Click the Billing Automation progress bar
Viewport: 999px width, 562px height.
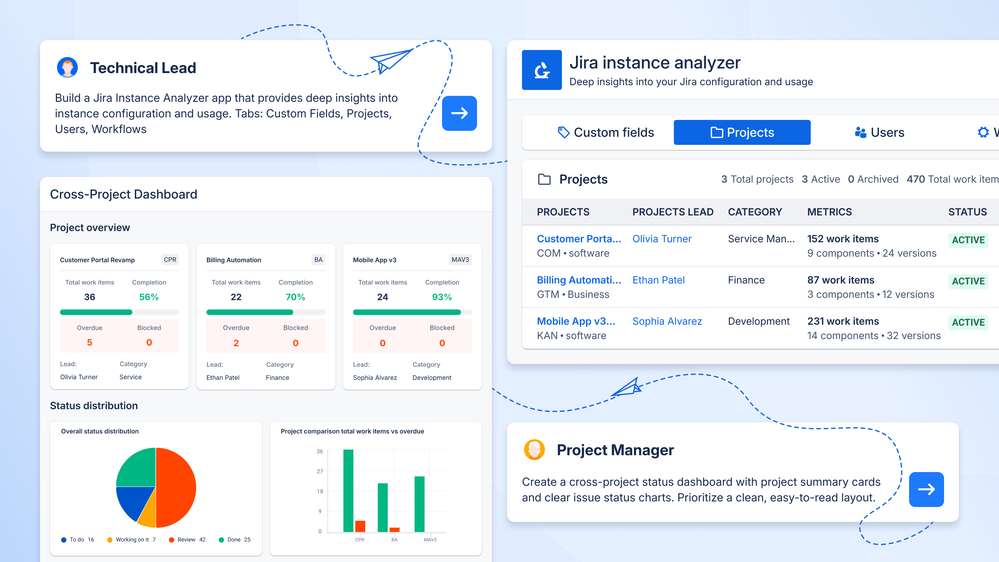(266, 312)
